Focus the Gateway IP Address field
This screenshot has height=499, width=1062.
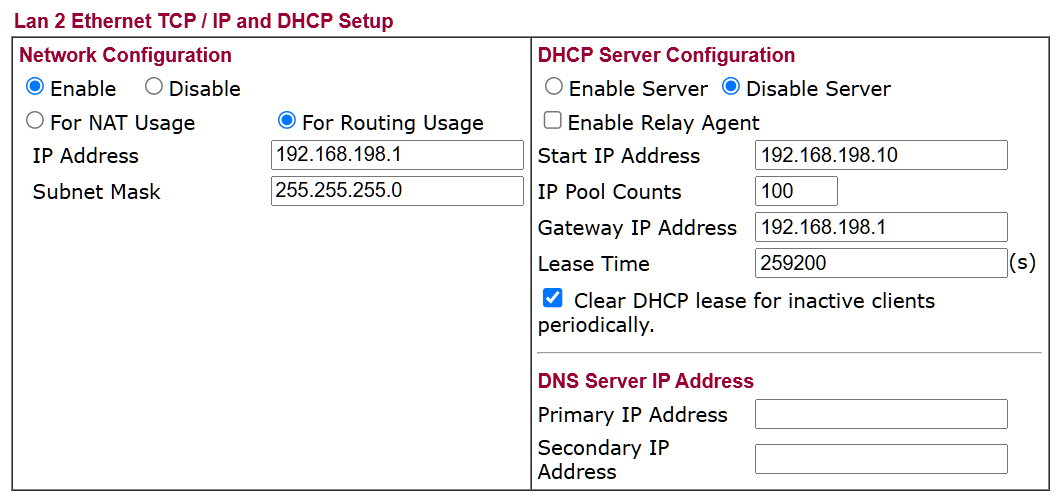coord(880,227)
